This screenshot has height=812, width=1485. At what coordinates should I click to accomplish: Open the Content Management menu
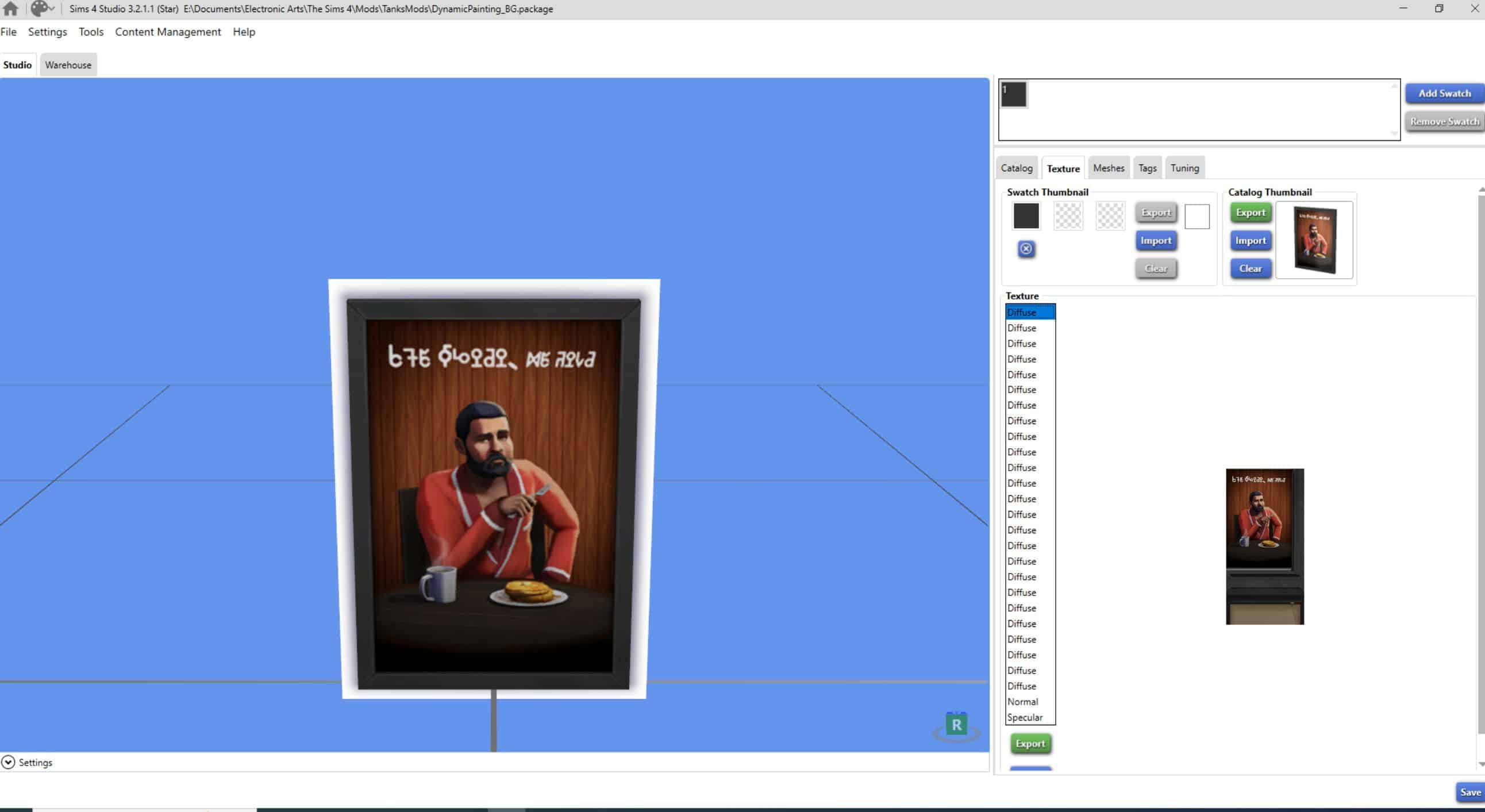(168, 32)
